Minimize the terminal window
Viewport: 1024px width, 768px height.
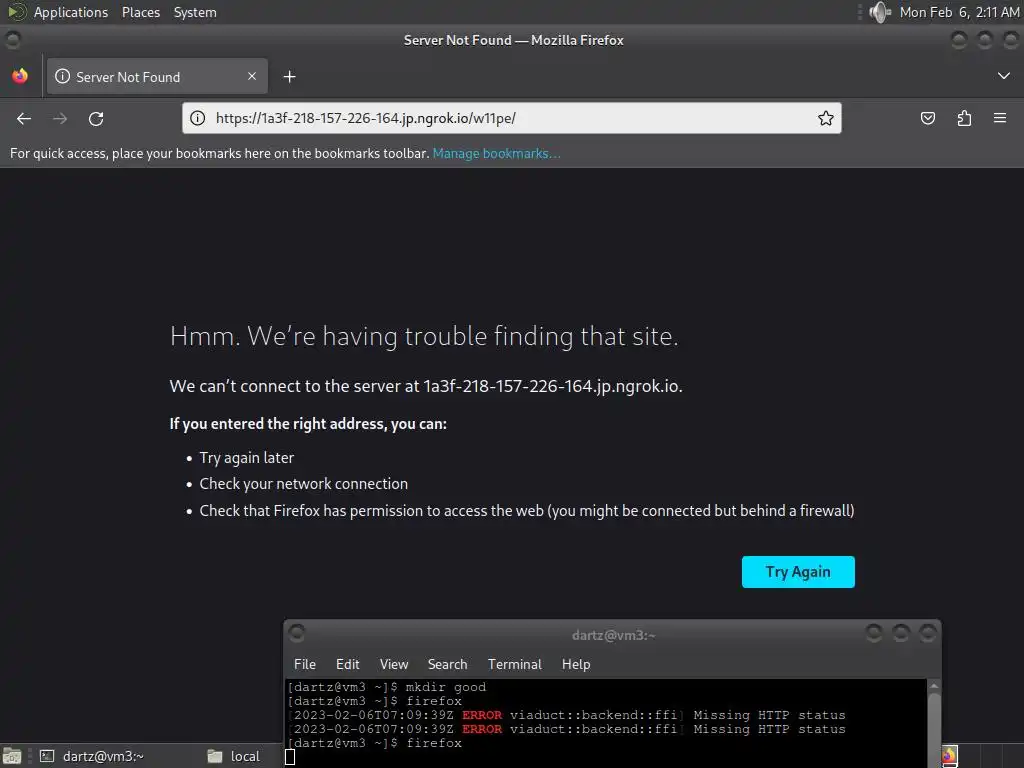(x=873, y=633)
